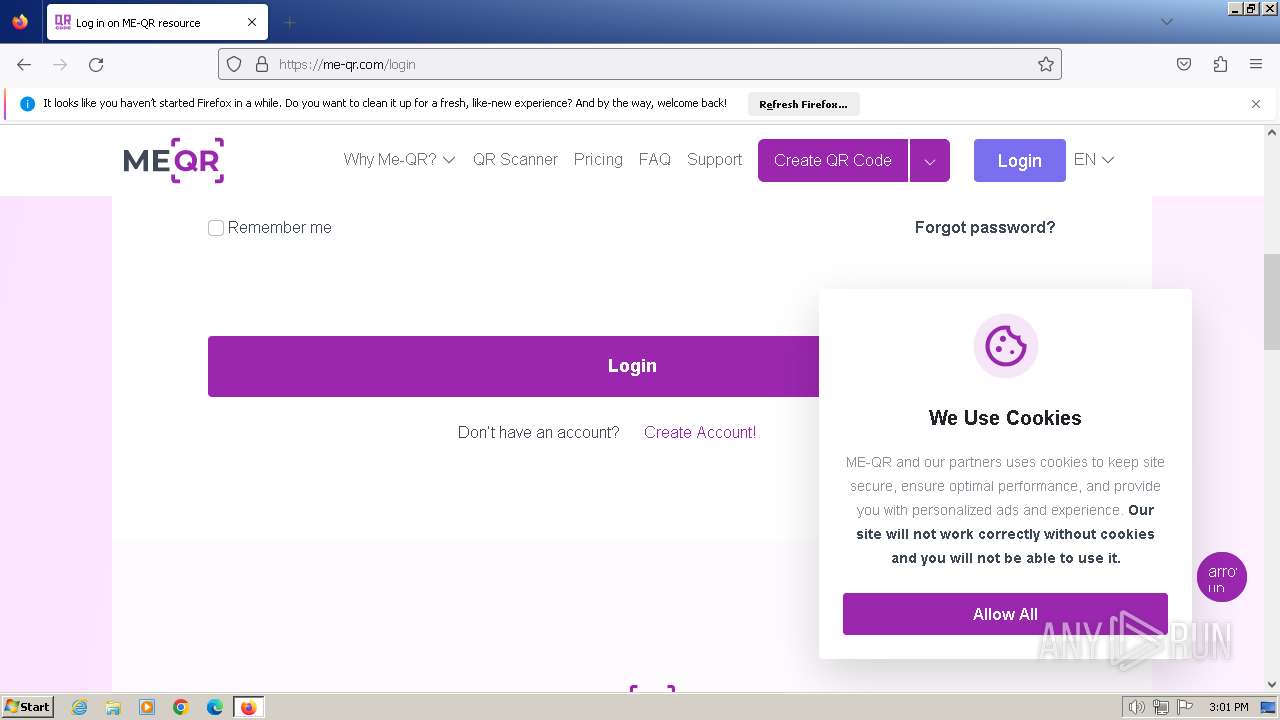The height and width of the screenshot is (720, 1280).
Task: Open Save to Pocket icon
Action: 1184,64
